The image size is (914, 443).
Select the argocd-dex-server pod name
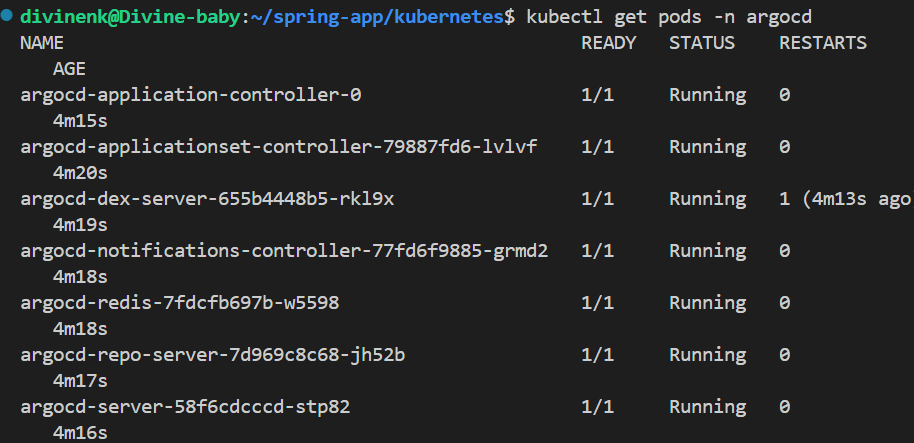[x=207, y=199]
